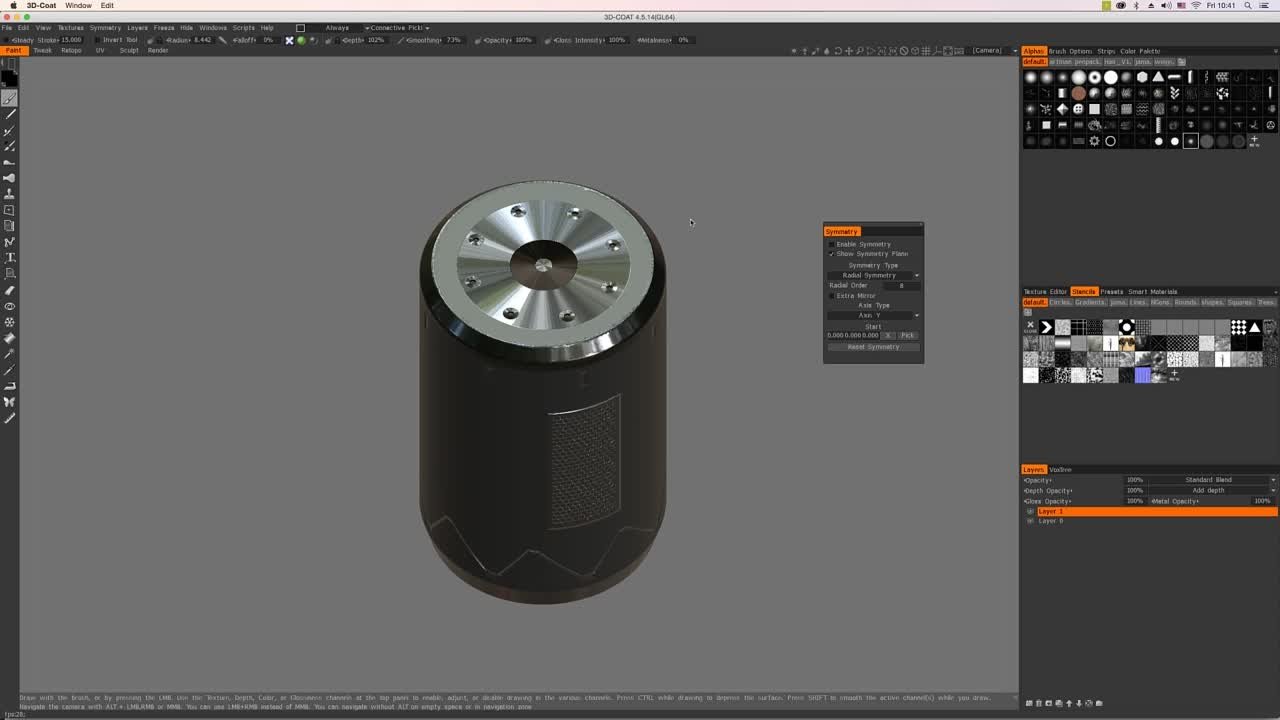
Task: Select the large solid white circle alpha
Action: (x=1111, y=77)
